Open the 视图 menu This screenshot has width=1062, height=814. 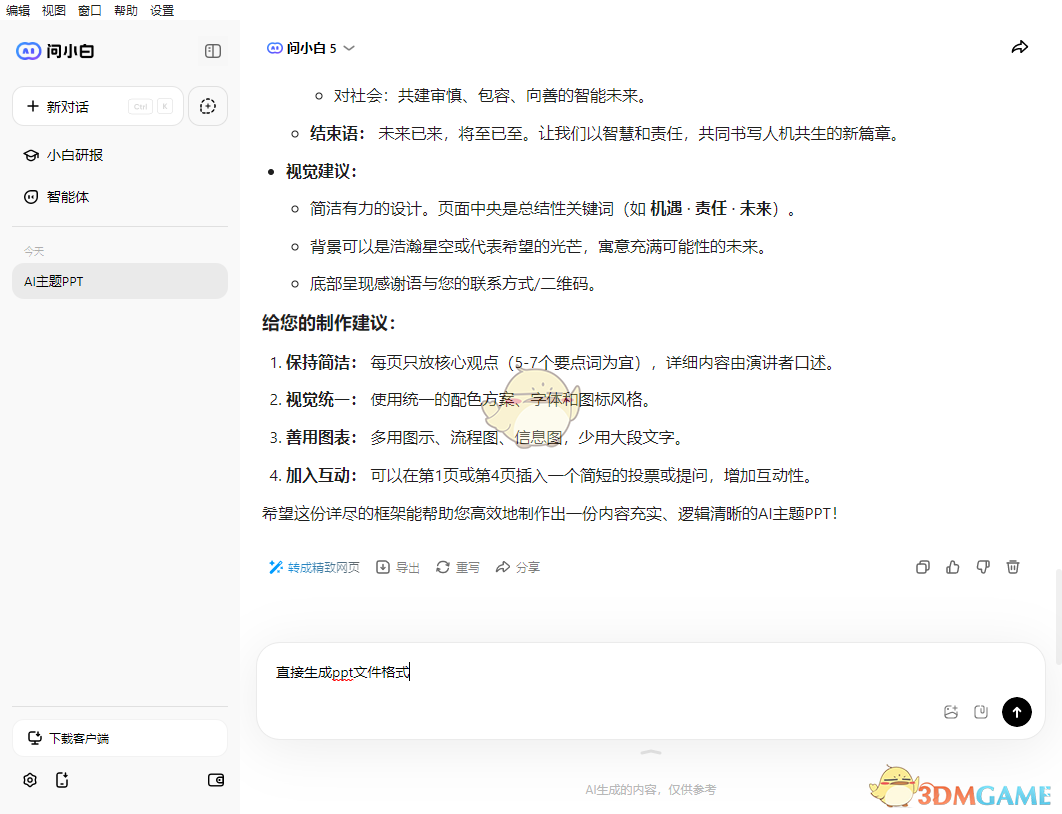tap(53, 11)
